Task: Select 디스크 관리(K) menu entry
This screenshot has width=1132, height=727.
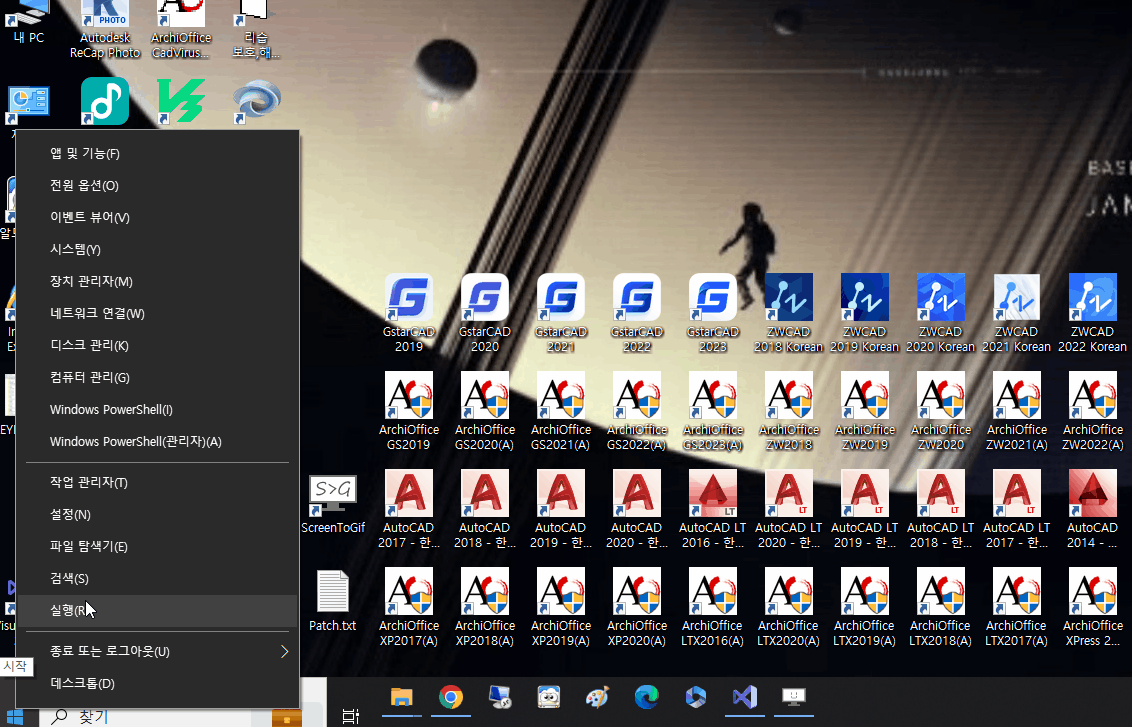Action: tap(157, 345)
